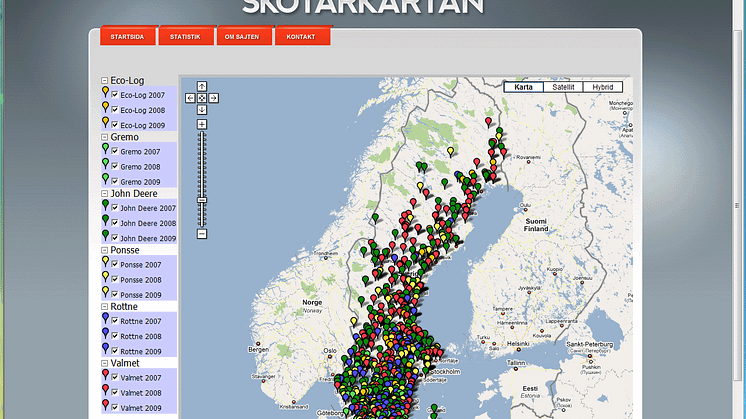
Task: Click the recenter map icon
Action: click(x=202, y=98)
